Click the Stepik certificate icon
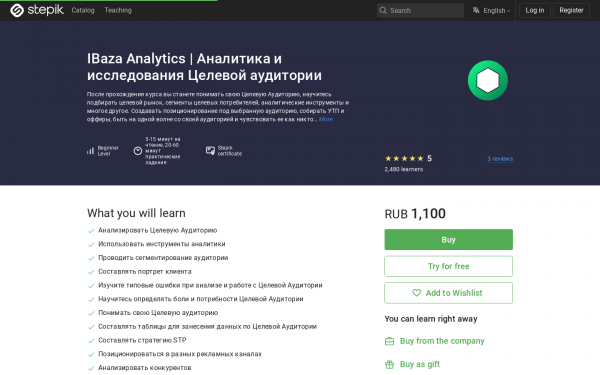This screenshot has width=600, height=375. click(x=210, y=151)
